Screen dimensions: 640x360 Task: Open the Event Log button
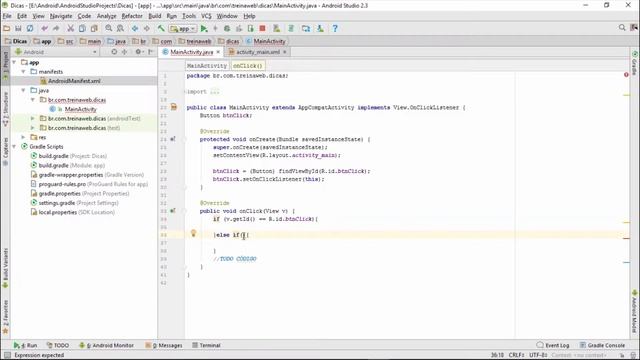552,345
